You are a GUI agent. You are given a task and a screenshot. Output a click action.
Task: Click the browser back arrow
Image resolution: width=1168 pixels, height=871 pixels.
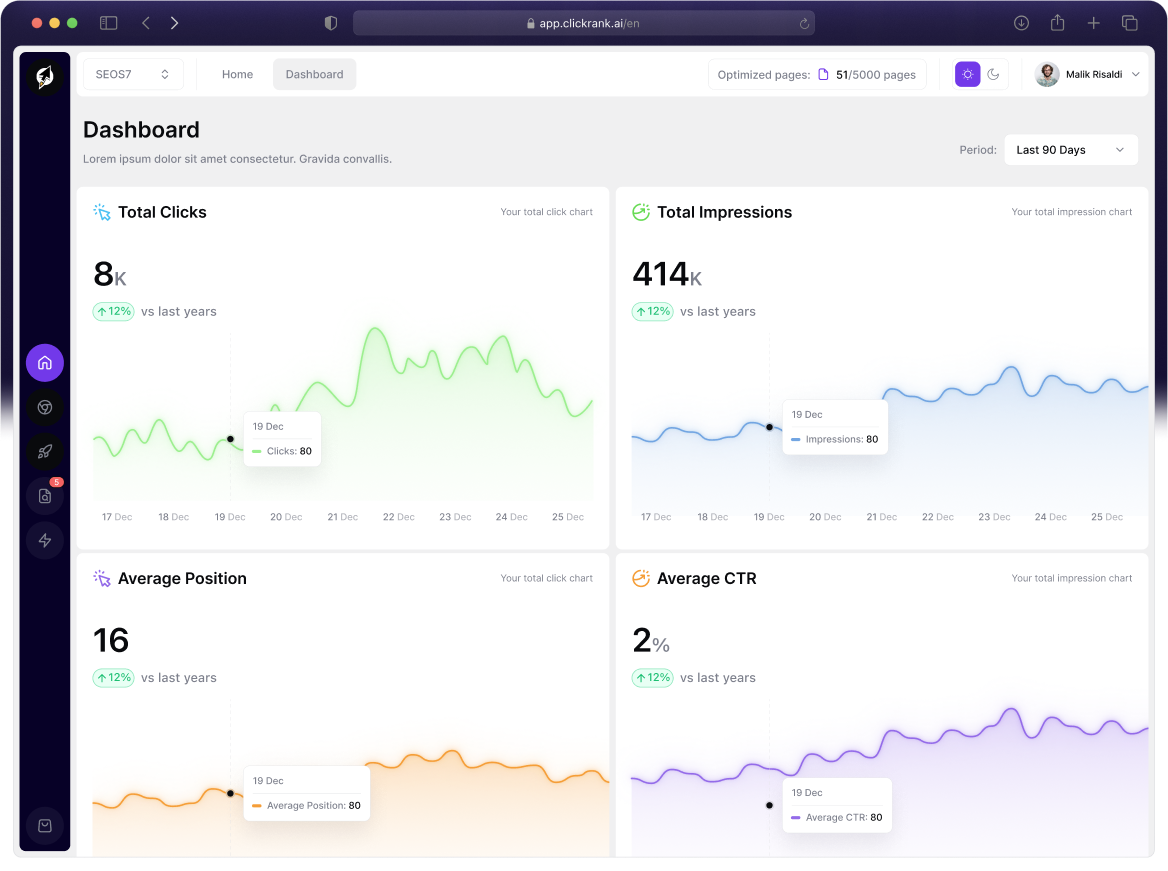pos(146,23)
